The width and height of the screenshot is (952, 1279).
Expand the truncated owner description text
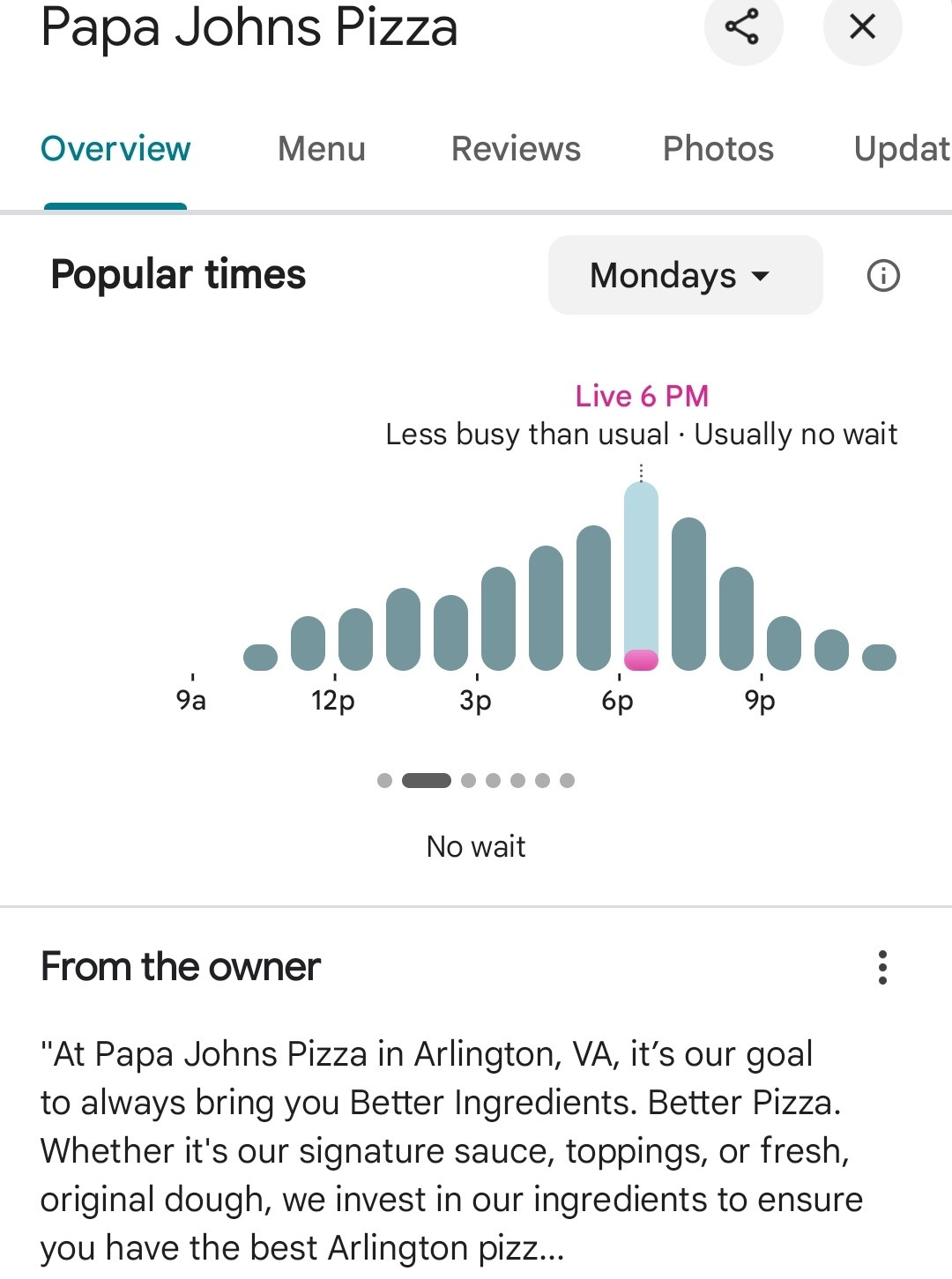pos(451,1150)
